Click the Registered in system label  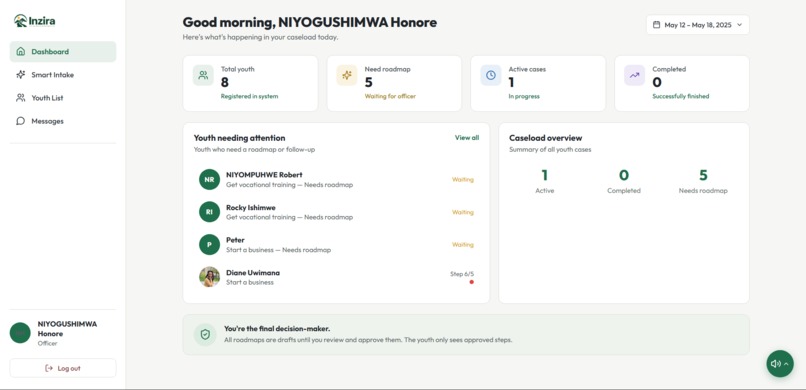pos(249,96)
